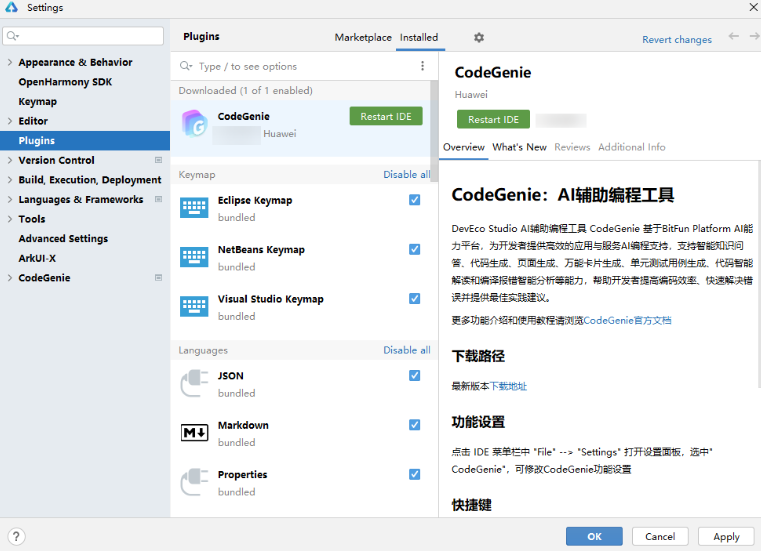Select the Markdown plugin name
Screen dimensions: 761x551
[243, 425]
